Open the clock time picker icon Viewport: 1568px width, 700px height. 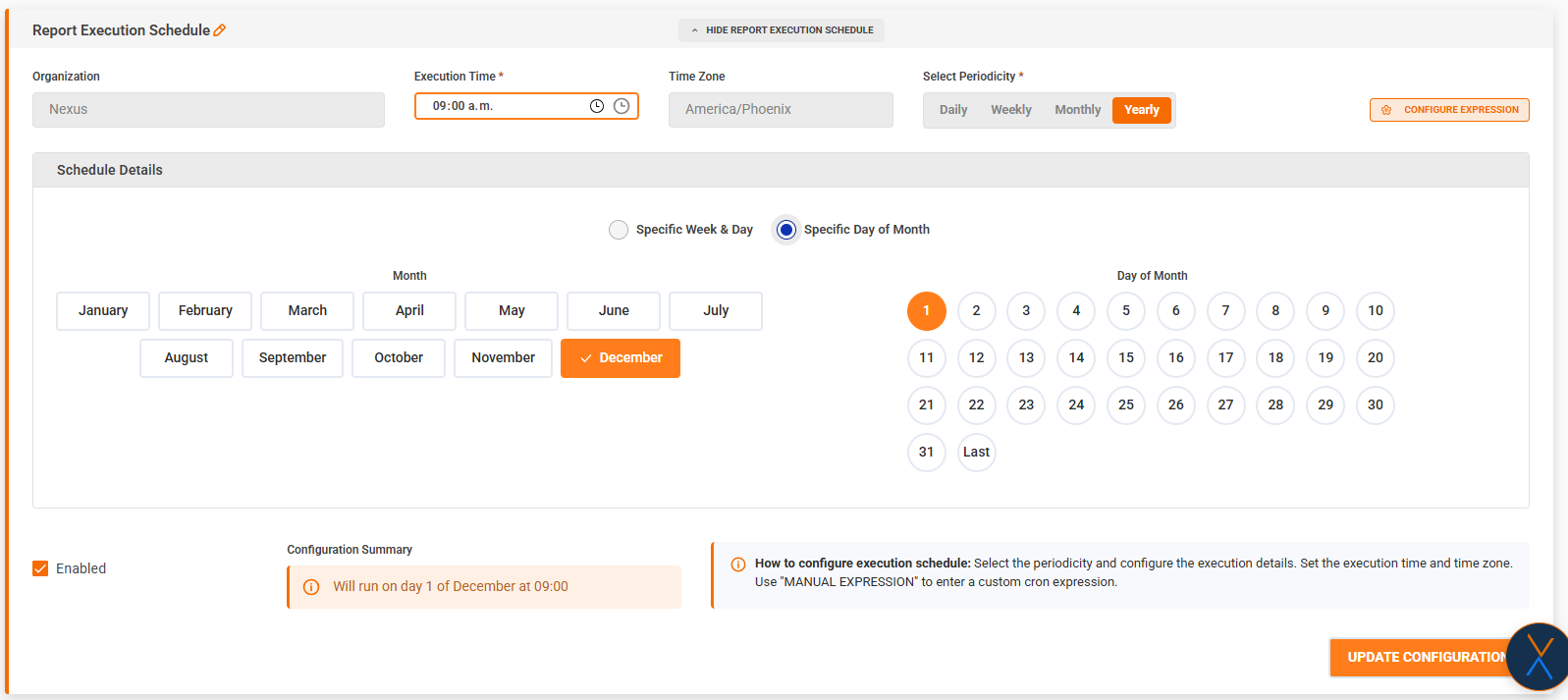[596, 106]
